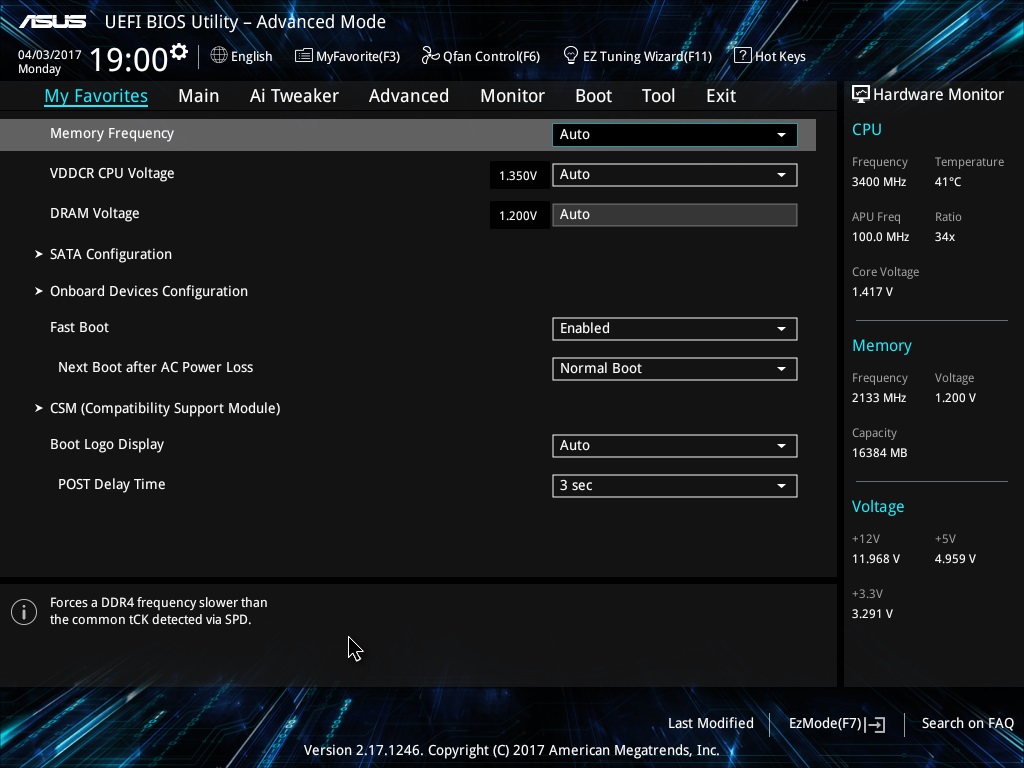Open the Advanced tab
The height and width of the screenshot is (768, 1024).
tap(409, 96)
